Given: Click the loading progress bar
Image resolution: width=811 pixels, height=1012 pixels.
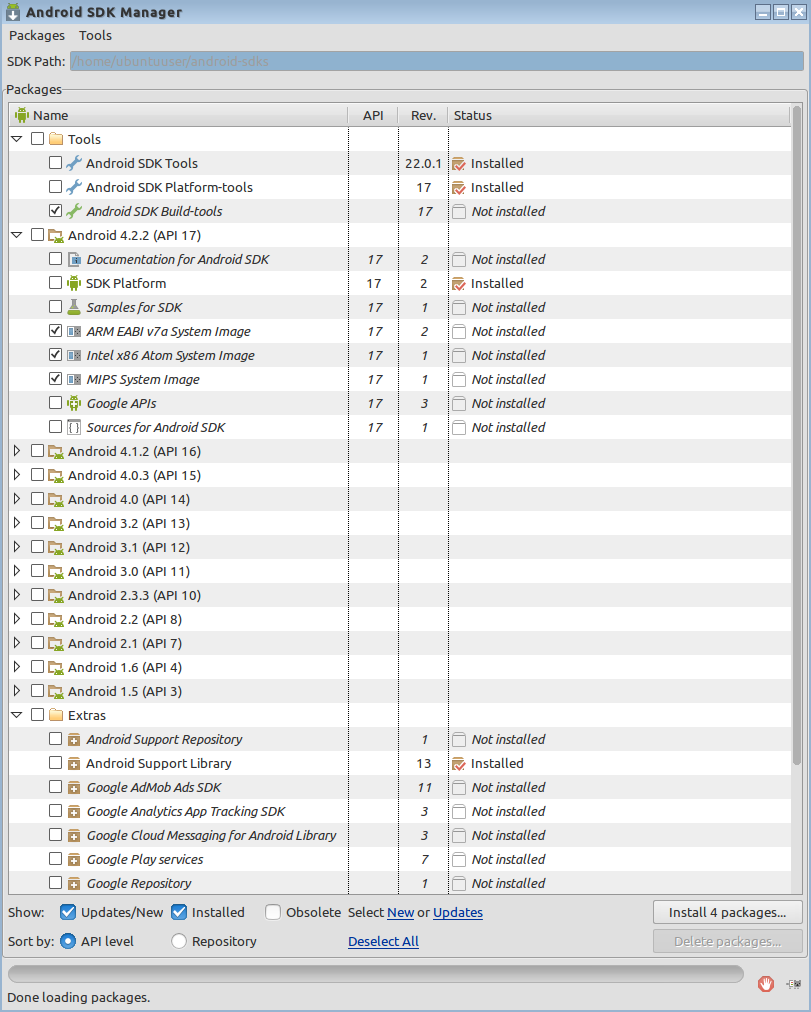Looking at the screenshot, I should pos(375,974).
